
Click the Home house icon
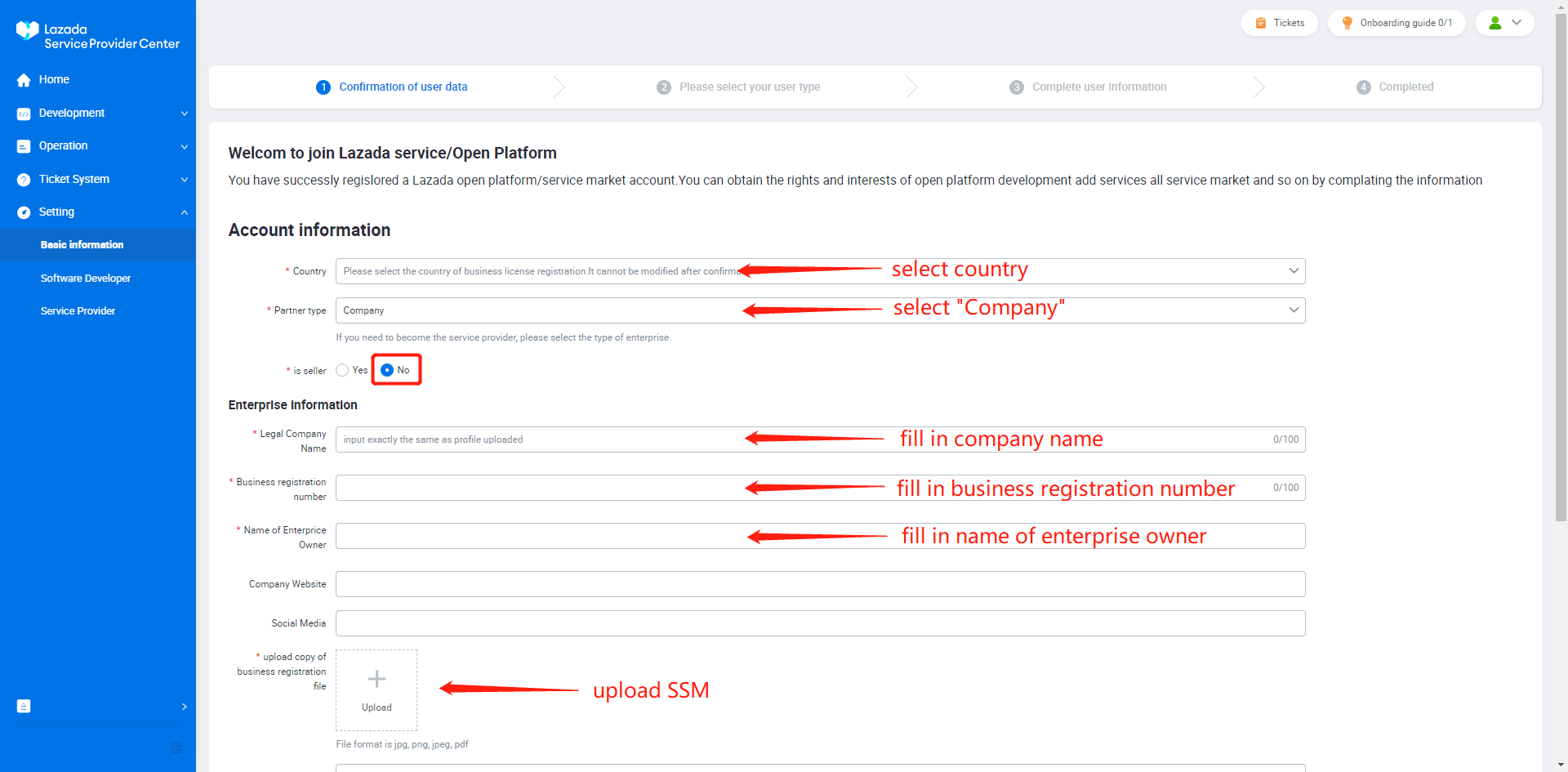24,80
